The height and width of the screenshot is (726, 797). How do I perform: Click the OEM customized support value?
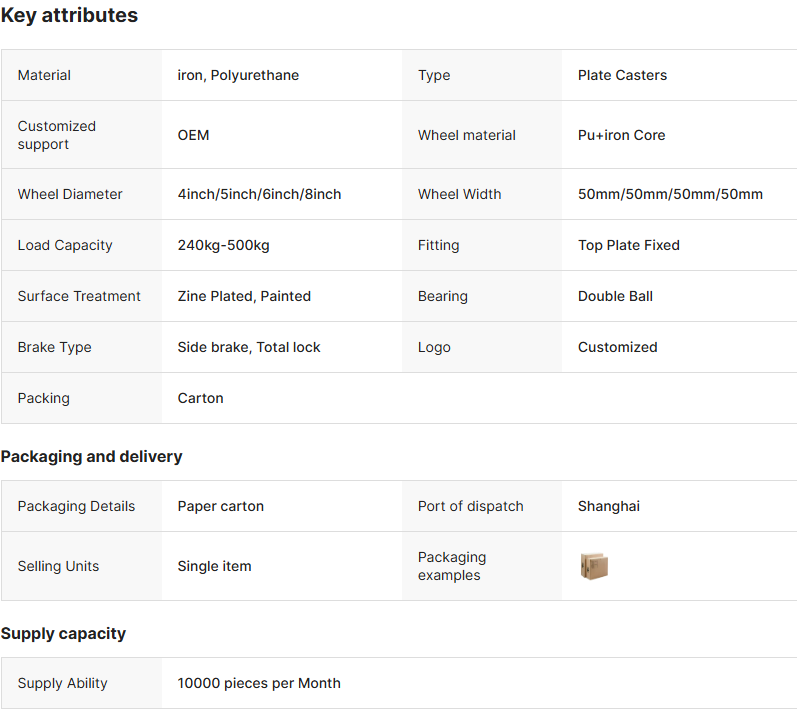(193, 135)
